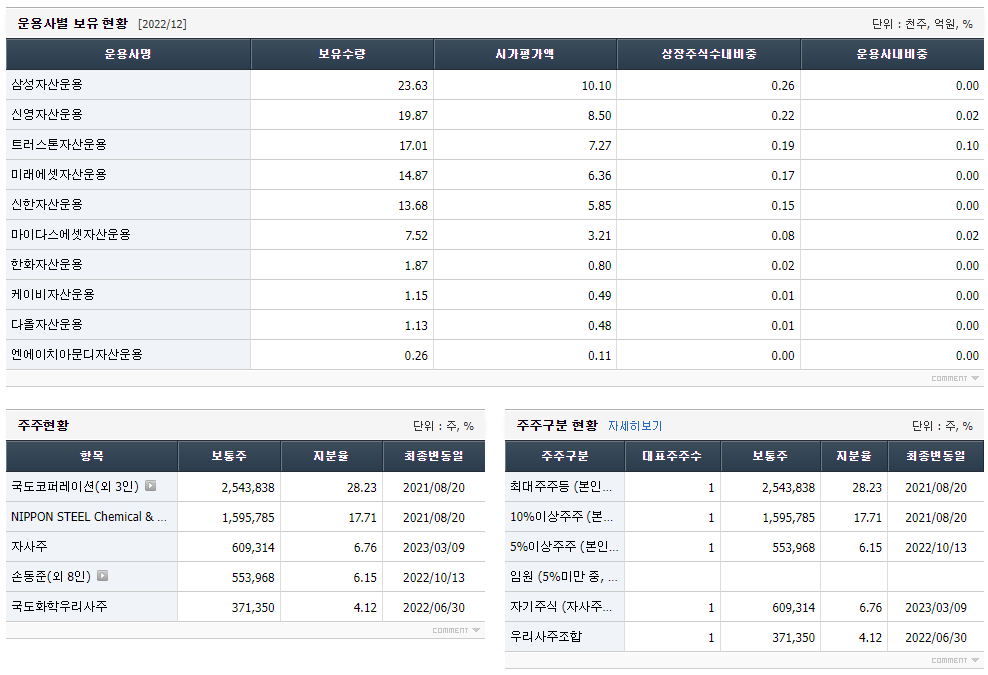
Task: Select the 신한자산운용 row name
Action: click(47, 205)
